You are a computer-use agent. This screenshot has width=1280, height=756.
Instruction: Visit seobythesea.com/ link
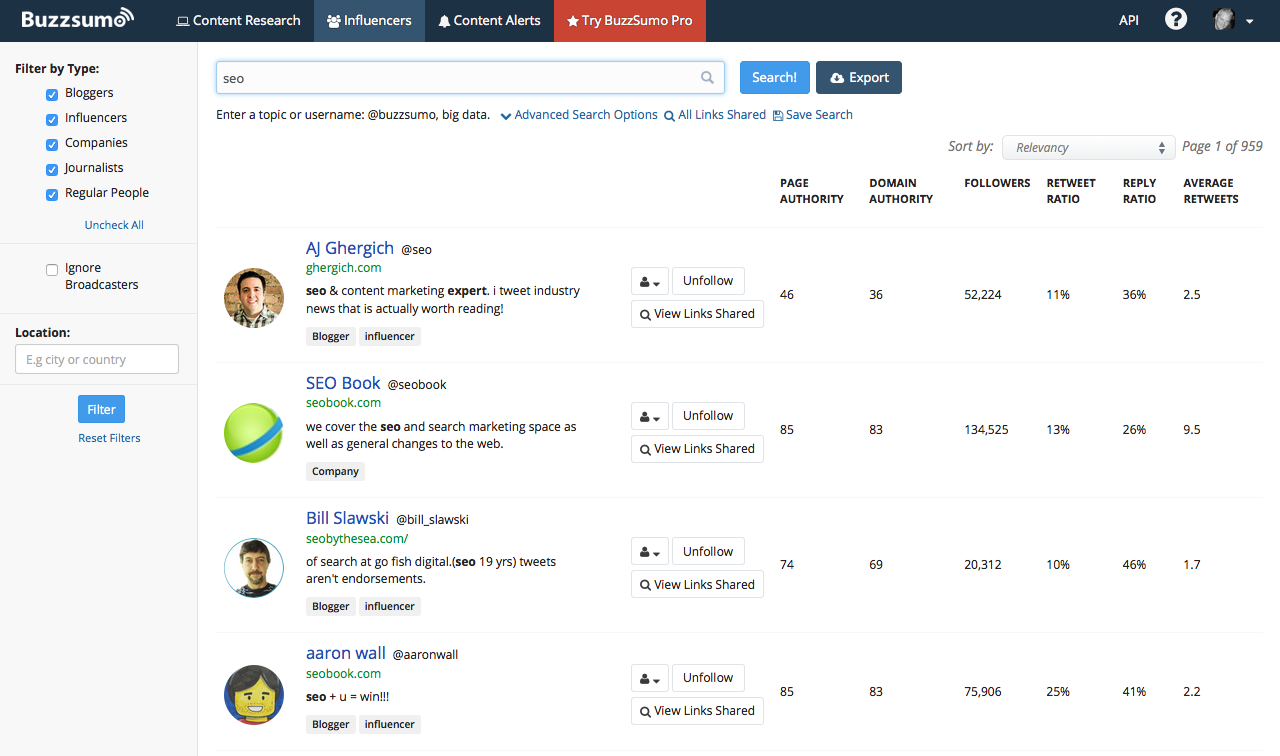[357, 538]
